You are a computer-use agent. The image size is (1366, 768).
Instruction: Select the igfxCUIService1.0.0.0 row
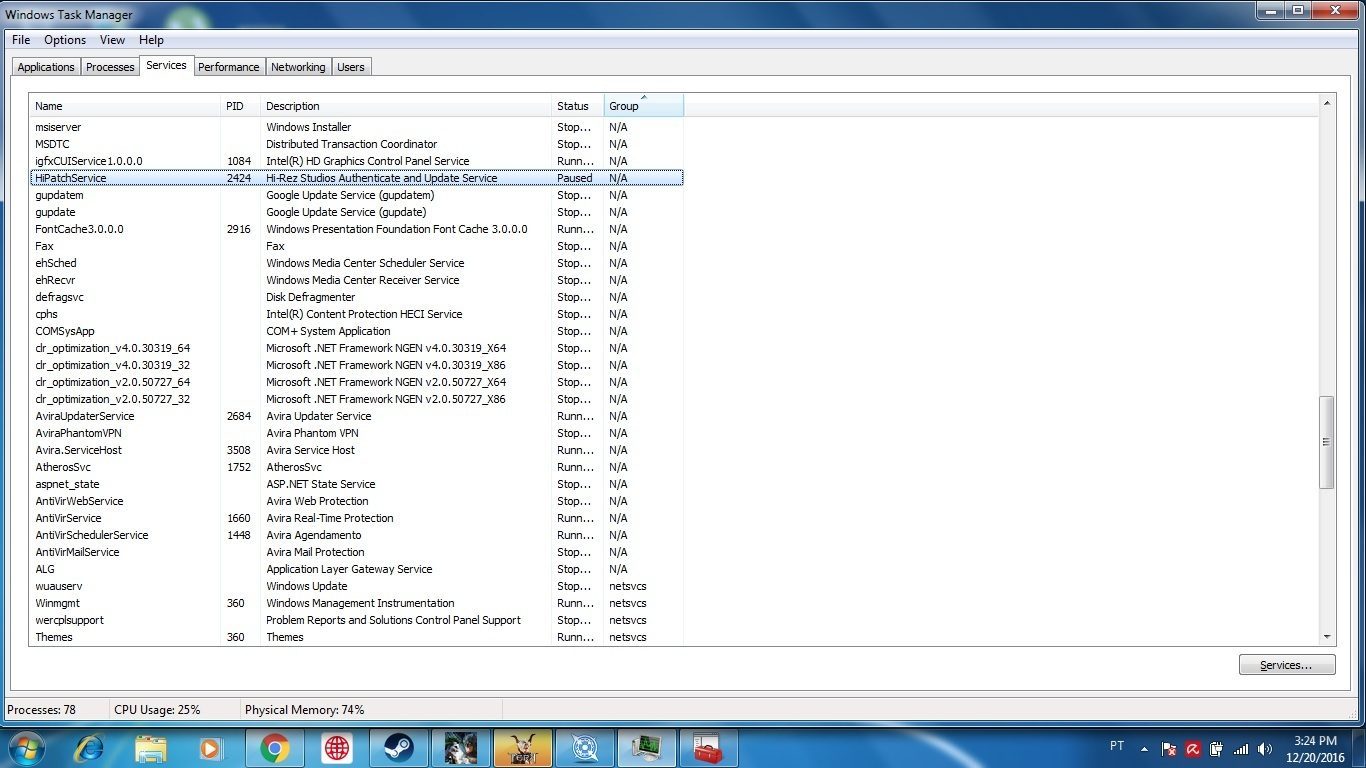click(357, 161)
